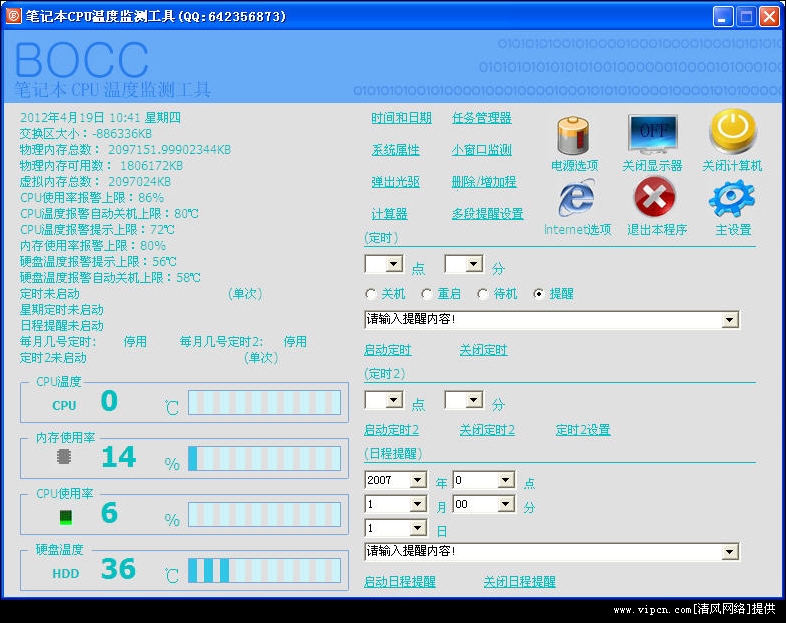
Task: Select the 重启 radio button
Action: (x=427, y=294)
